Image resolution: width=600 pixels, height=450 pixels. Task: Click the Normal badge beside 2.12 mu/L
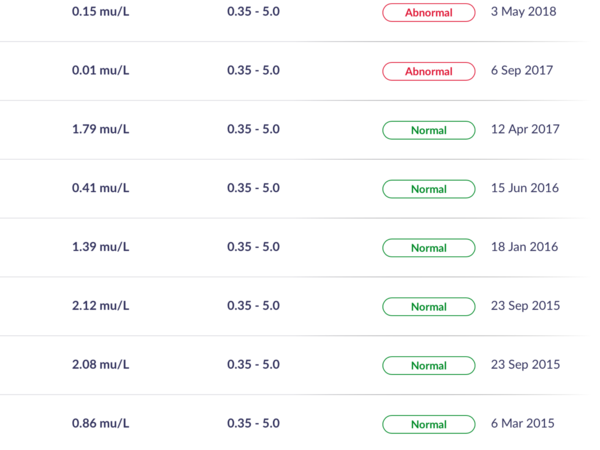coord(429,307)
